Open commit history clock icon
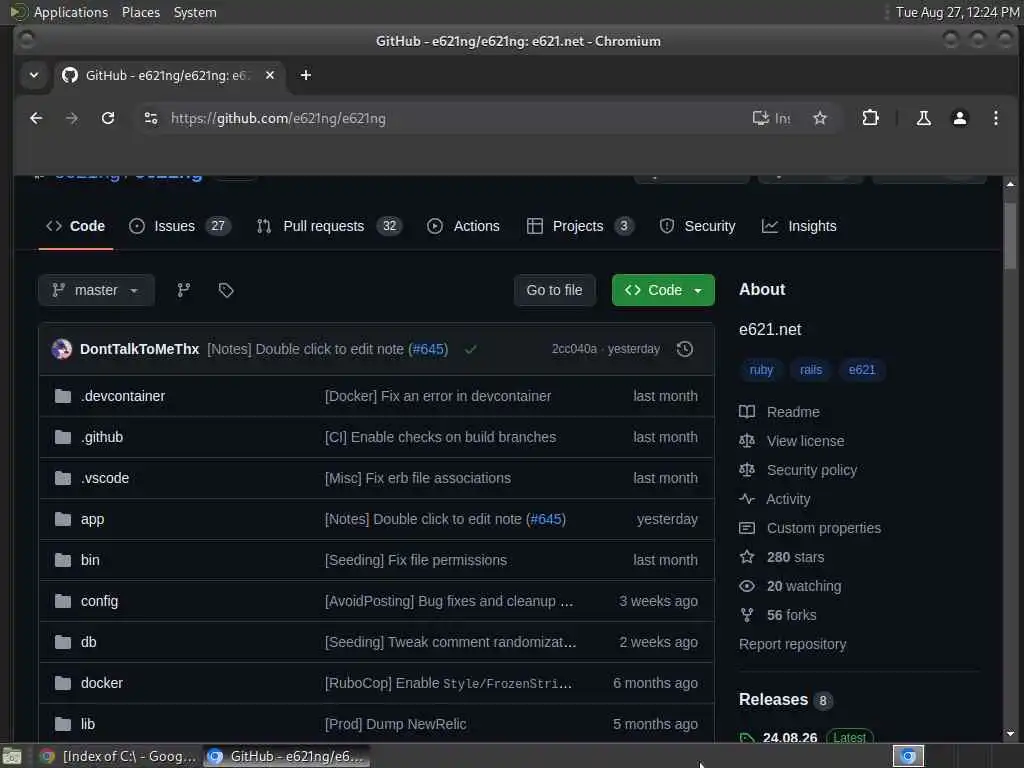 (684, 349)
